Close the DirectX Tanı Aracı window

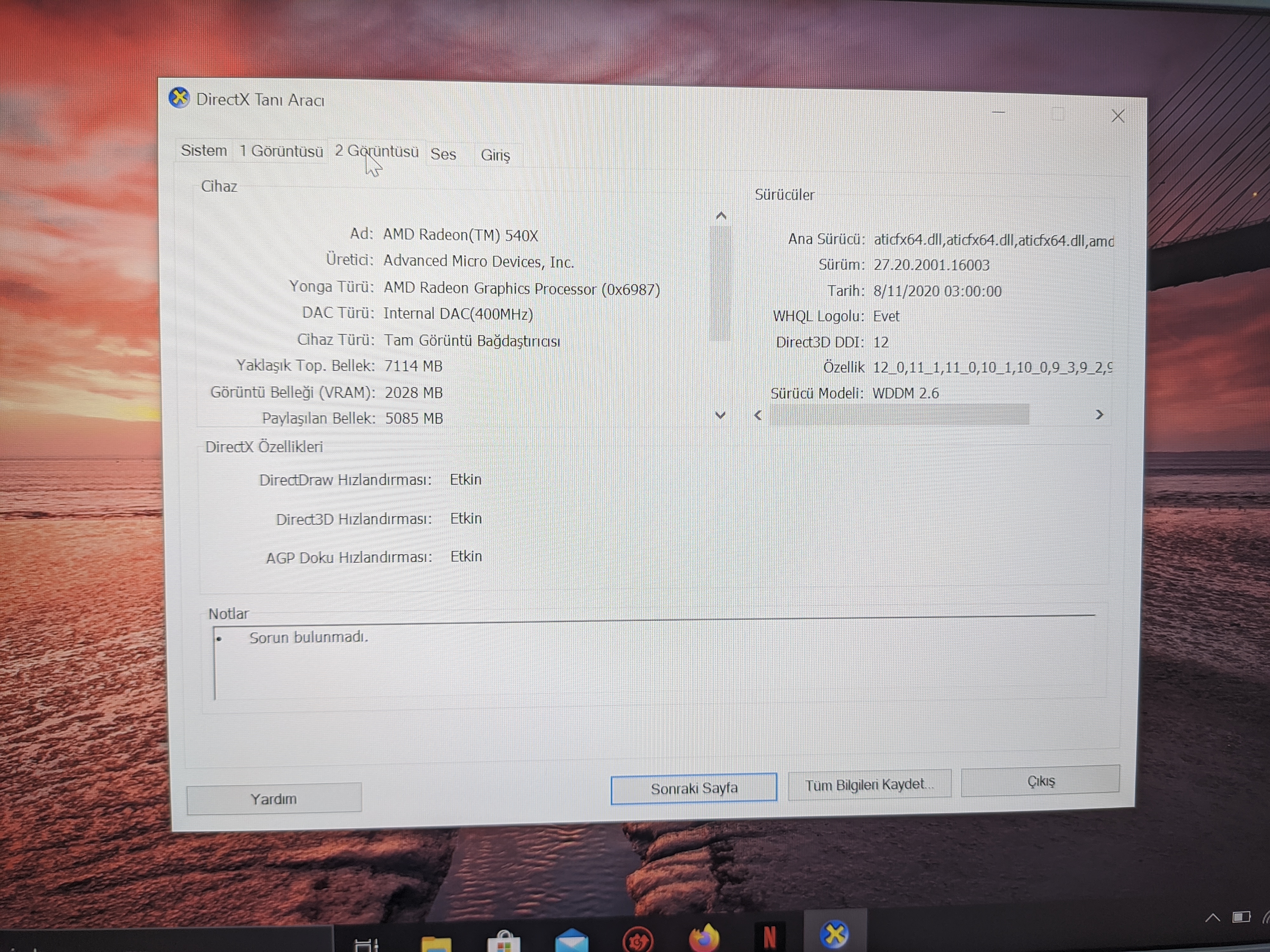pos(1118,116)
